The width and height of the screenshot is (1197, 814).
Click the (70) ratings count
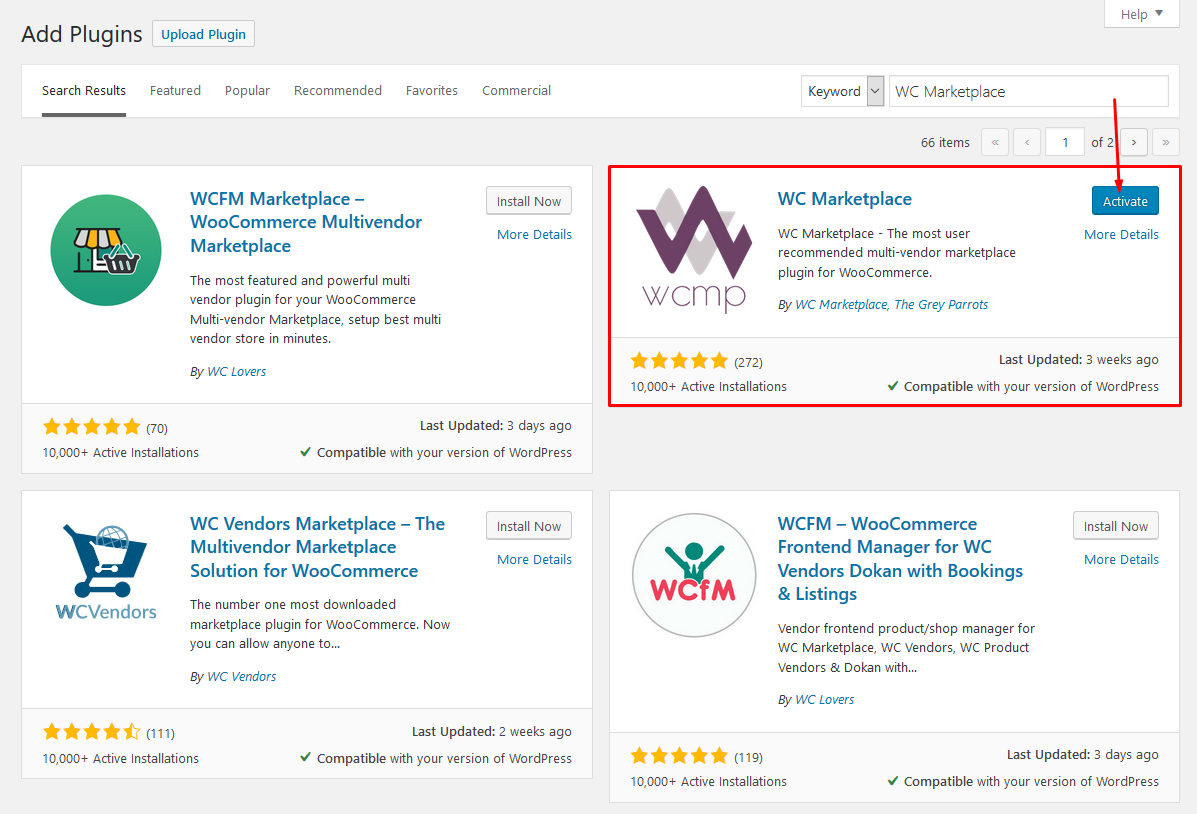pyautogui.click(x=156, y=428)
